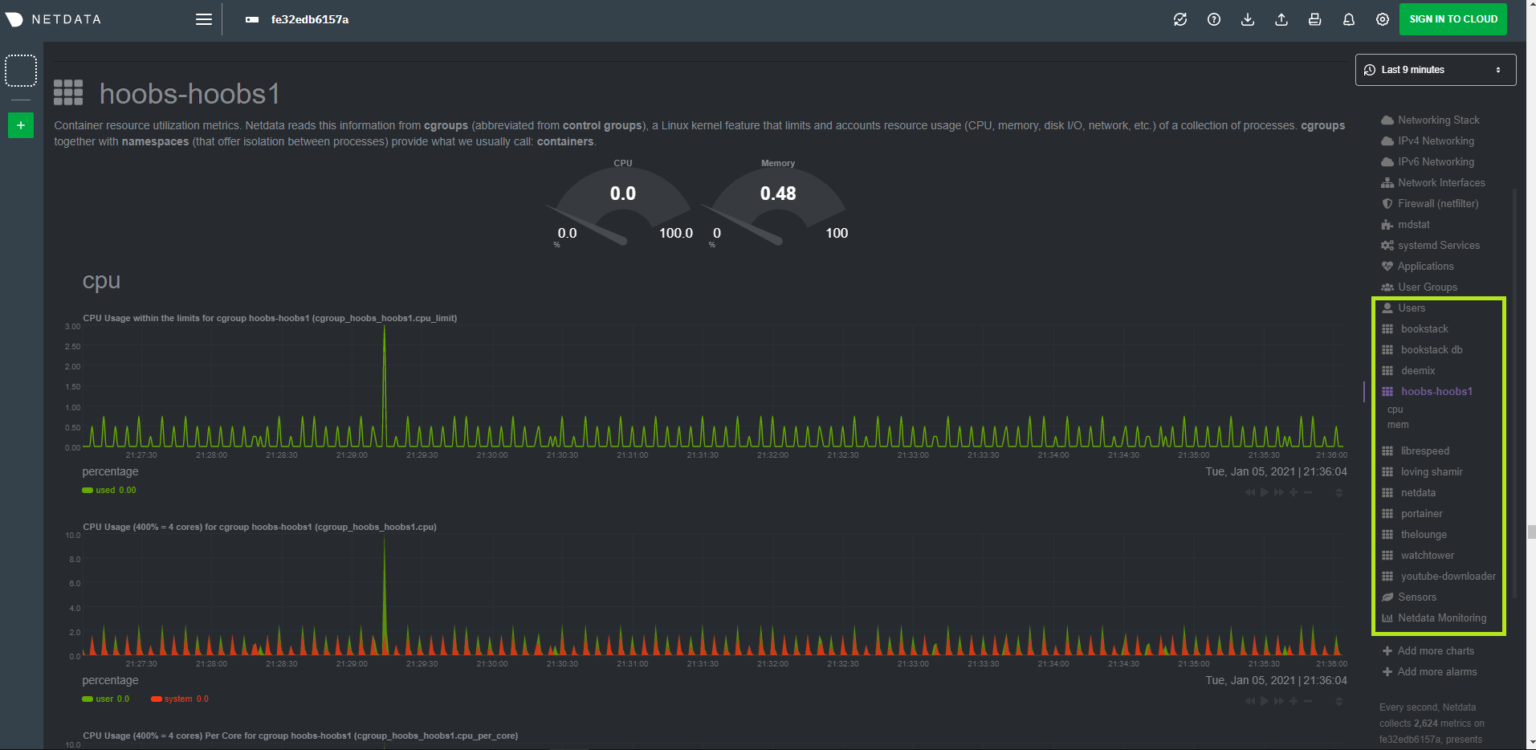
Task: Collapse the hoobs-hoobs1 sidebar section
Action: coord(1437,391)
